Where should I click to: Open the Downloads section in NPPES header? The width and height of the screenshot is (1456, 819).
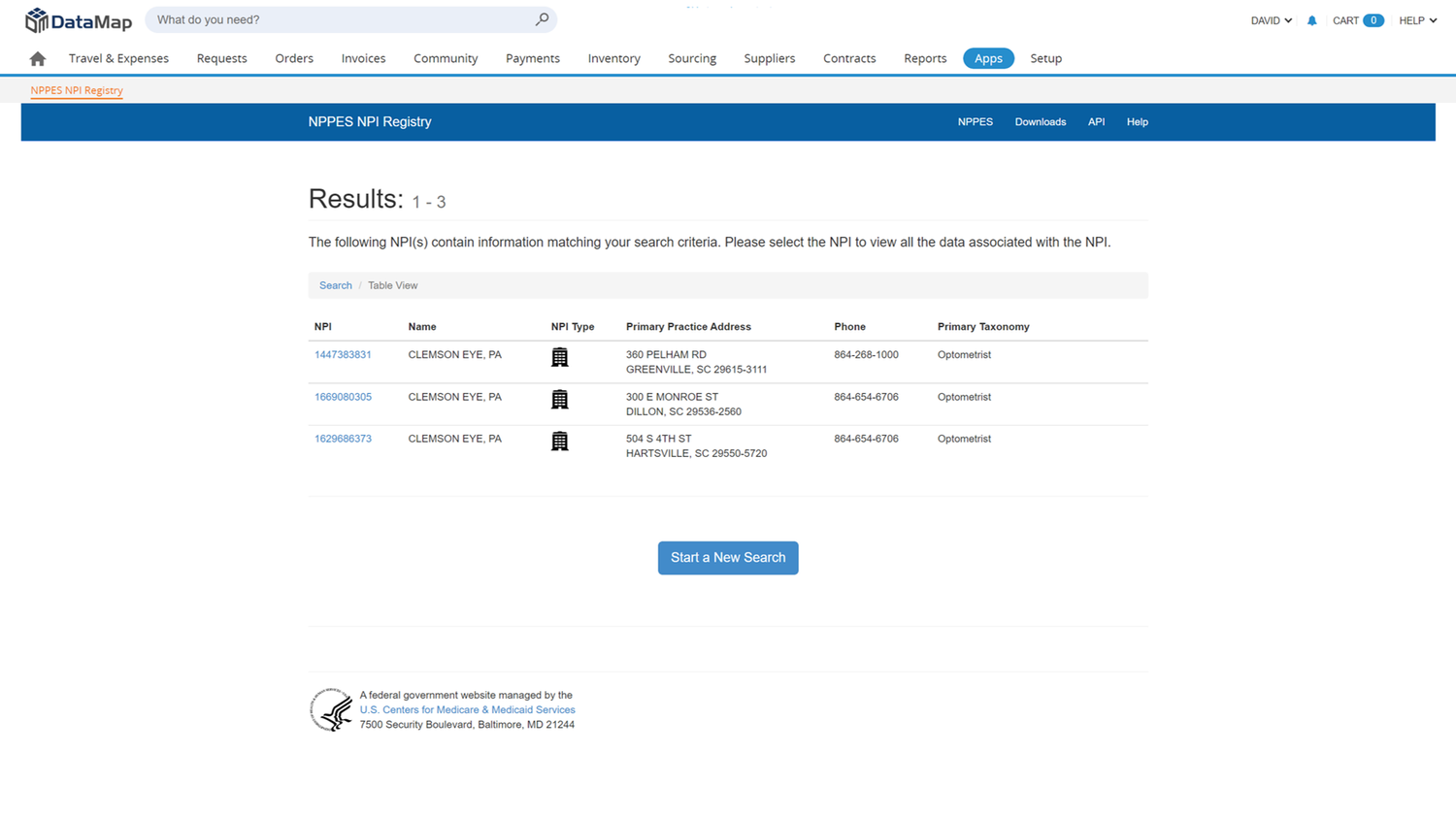1040,121
